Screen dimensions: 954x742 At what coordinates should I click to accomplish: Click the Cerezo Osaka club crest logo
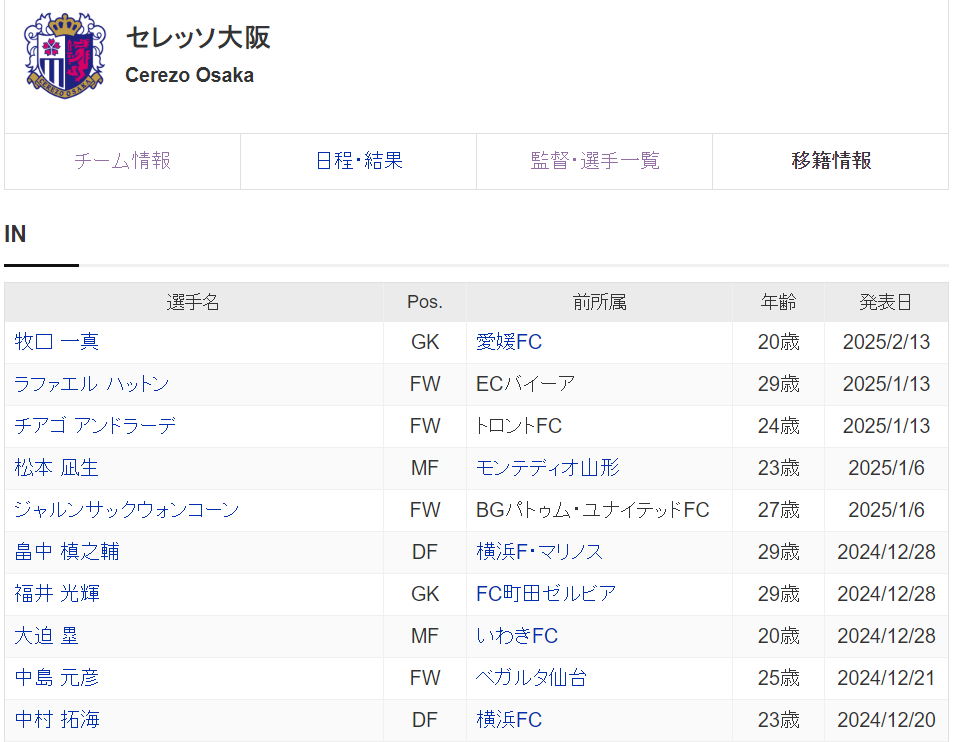point(64,55)
